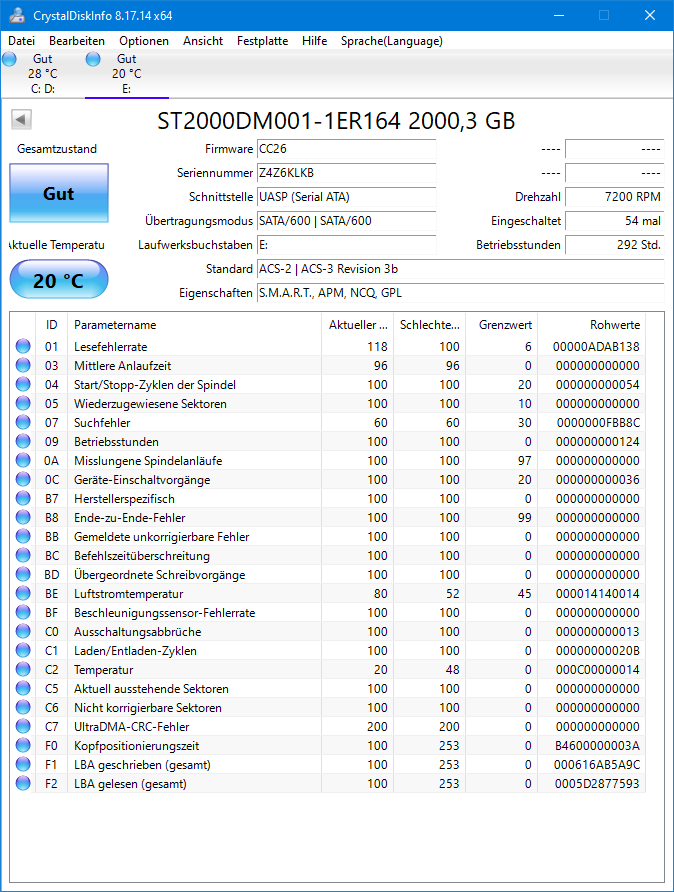Click the Schnittstelle field UASP (Serial ATA)
This screenshot has height=892, width=674.
[x=346, y=197]
